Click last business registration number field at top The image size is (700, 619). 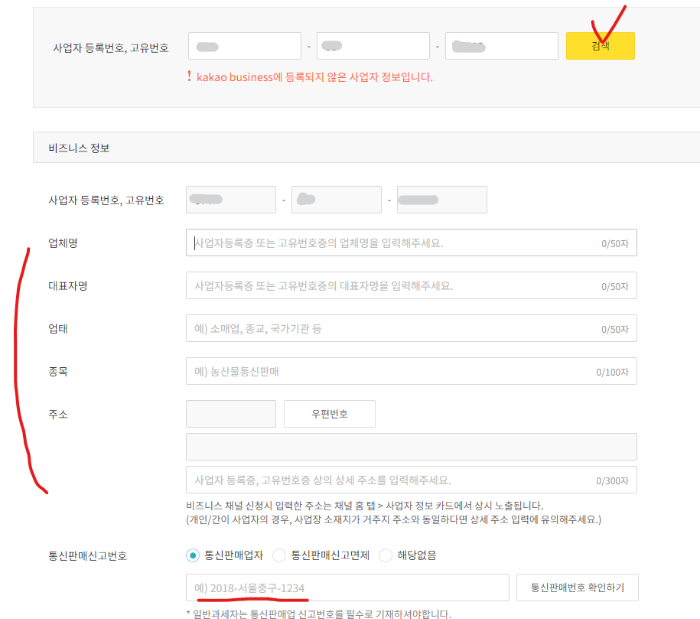502,46
